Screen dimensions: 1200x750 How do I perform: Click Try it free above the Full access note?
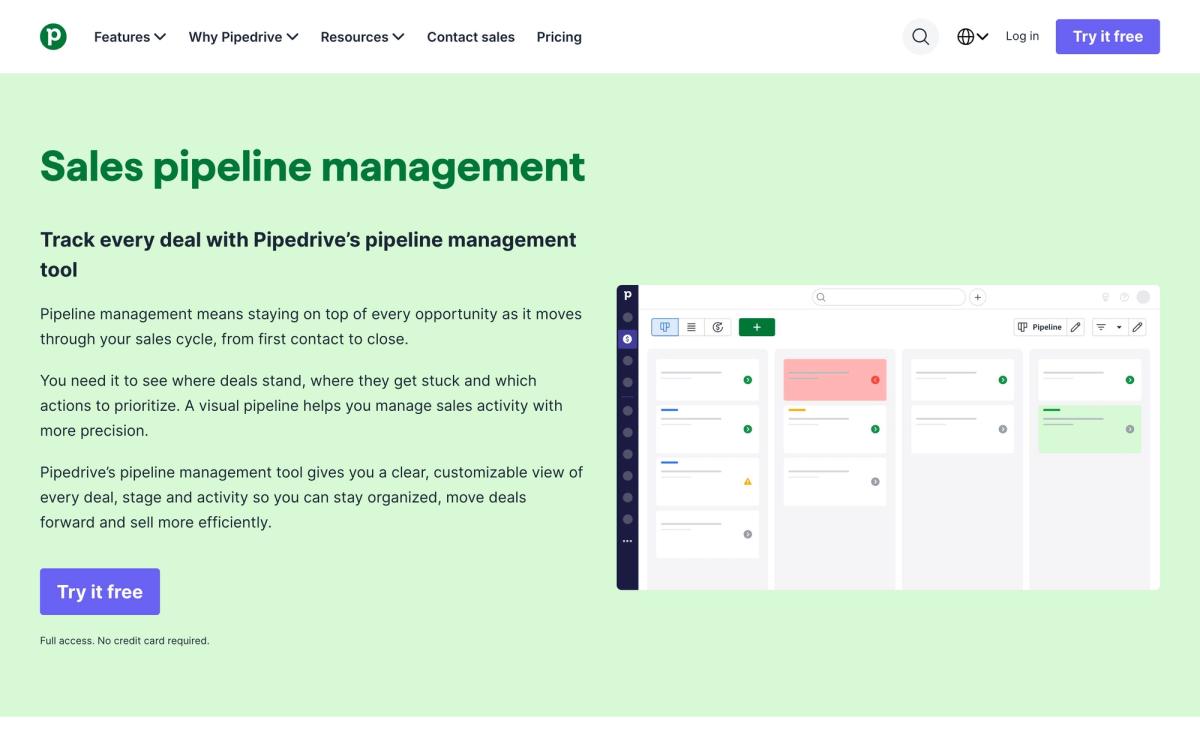(x=100, y=592)
